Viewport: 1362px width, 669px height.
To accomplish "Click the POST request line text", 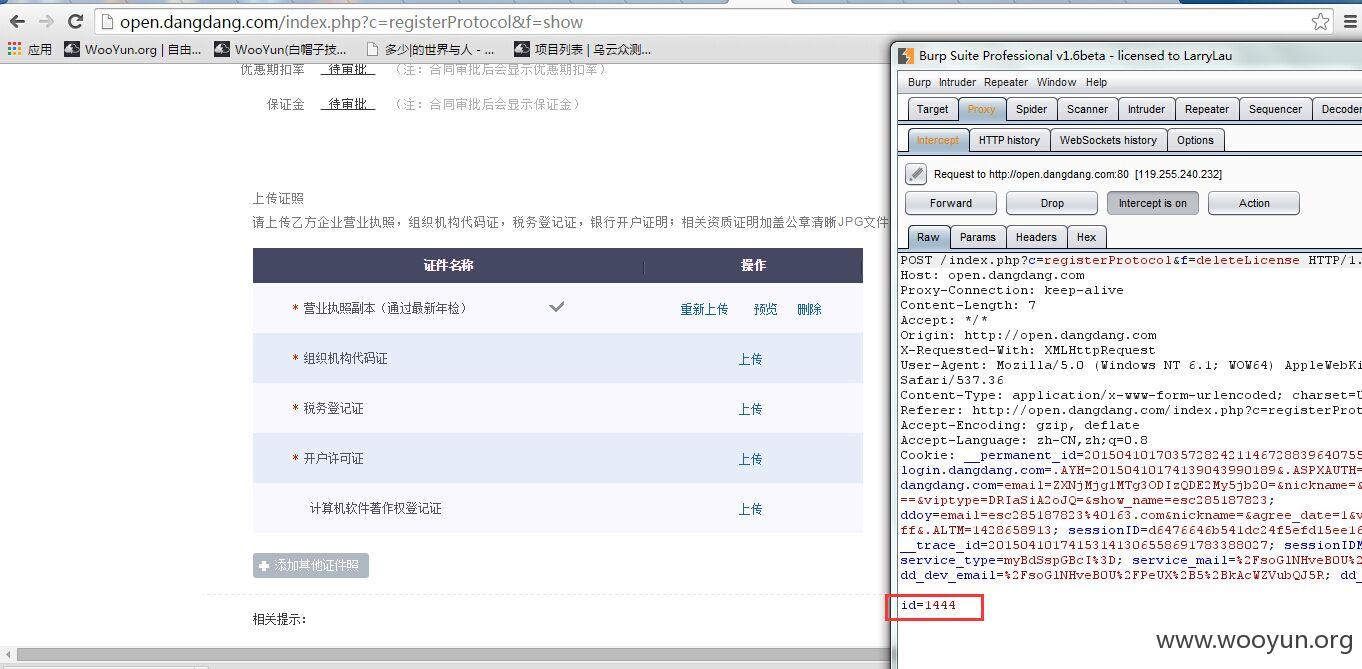I will click(x=1130, y=260).
